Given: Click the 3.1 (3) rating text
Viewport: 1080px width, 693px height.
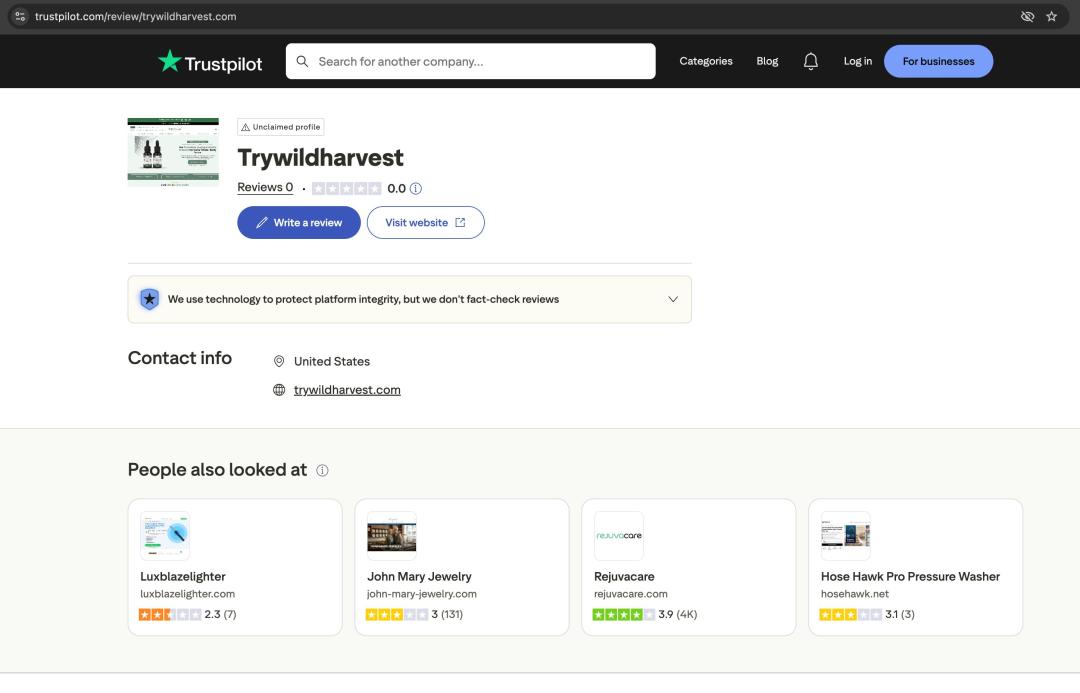Looking at the screenshot, I should 900,614.
